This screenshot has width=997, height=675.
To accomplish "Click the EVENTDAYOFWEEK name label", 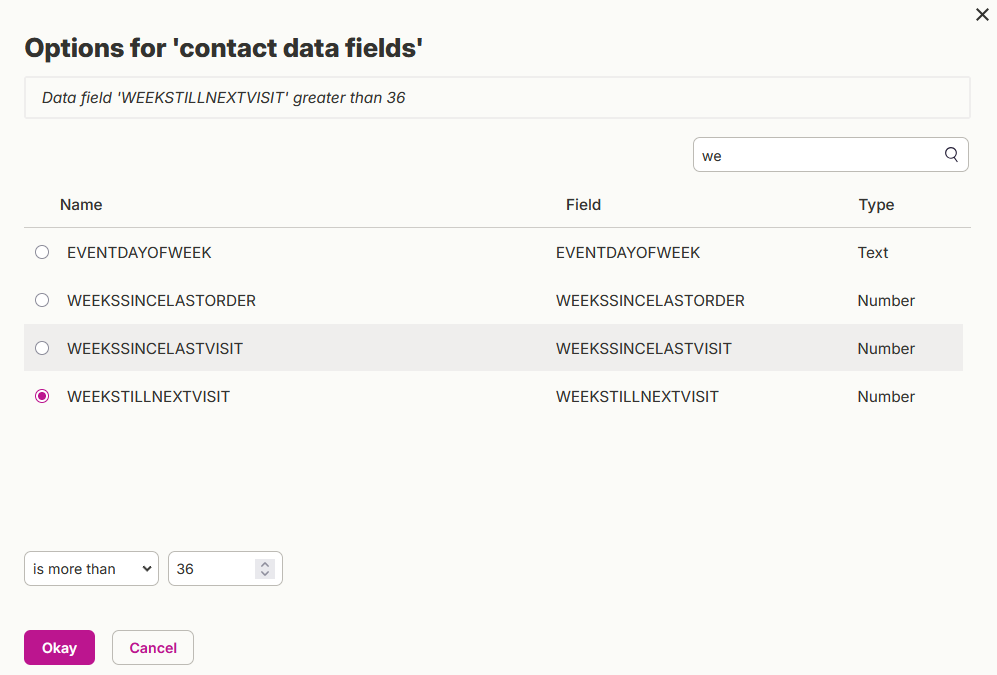I will [139, 252].
